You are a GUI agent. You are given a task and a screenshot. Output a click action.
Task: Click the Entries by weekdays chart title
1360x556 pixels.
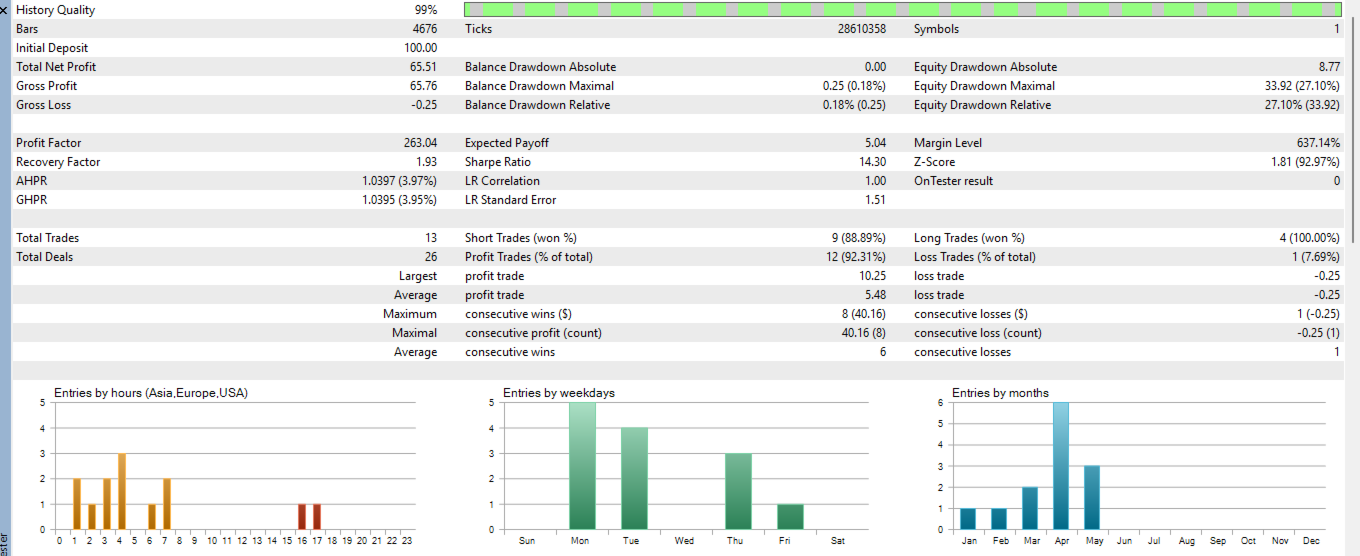[559, 393]
